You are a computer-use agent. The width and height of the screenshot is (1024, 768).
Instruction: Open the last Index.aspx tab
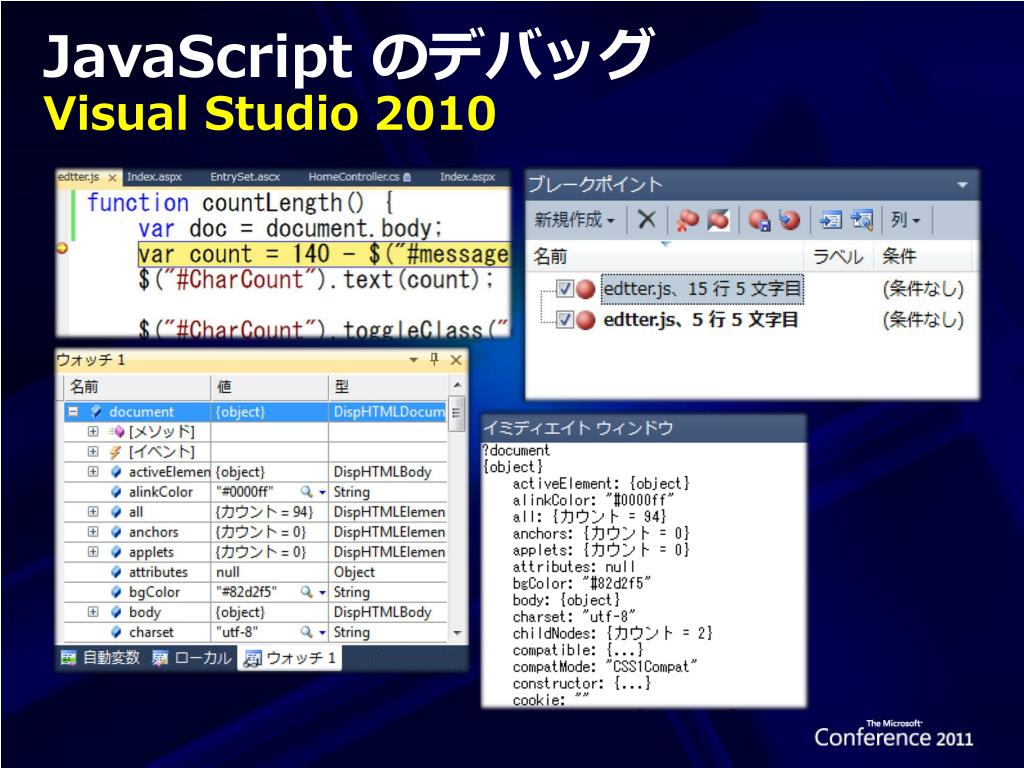pyautogui.click(x=468, y=177)
